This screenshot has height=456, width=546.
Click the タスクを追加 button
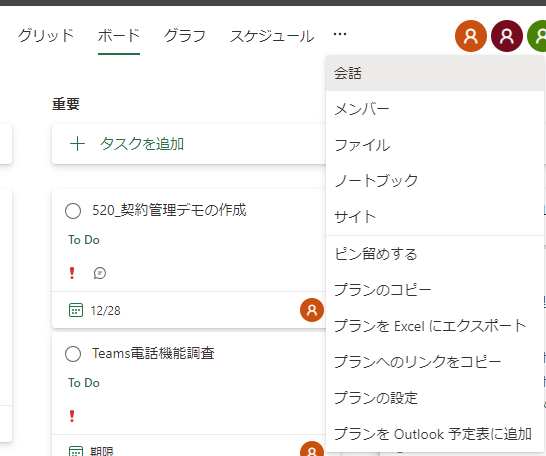[x=189, y=144]
